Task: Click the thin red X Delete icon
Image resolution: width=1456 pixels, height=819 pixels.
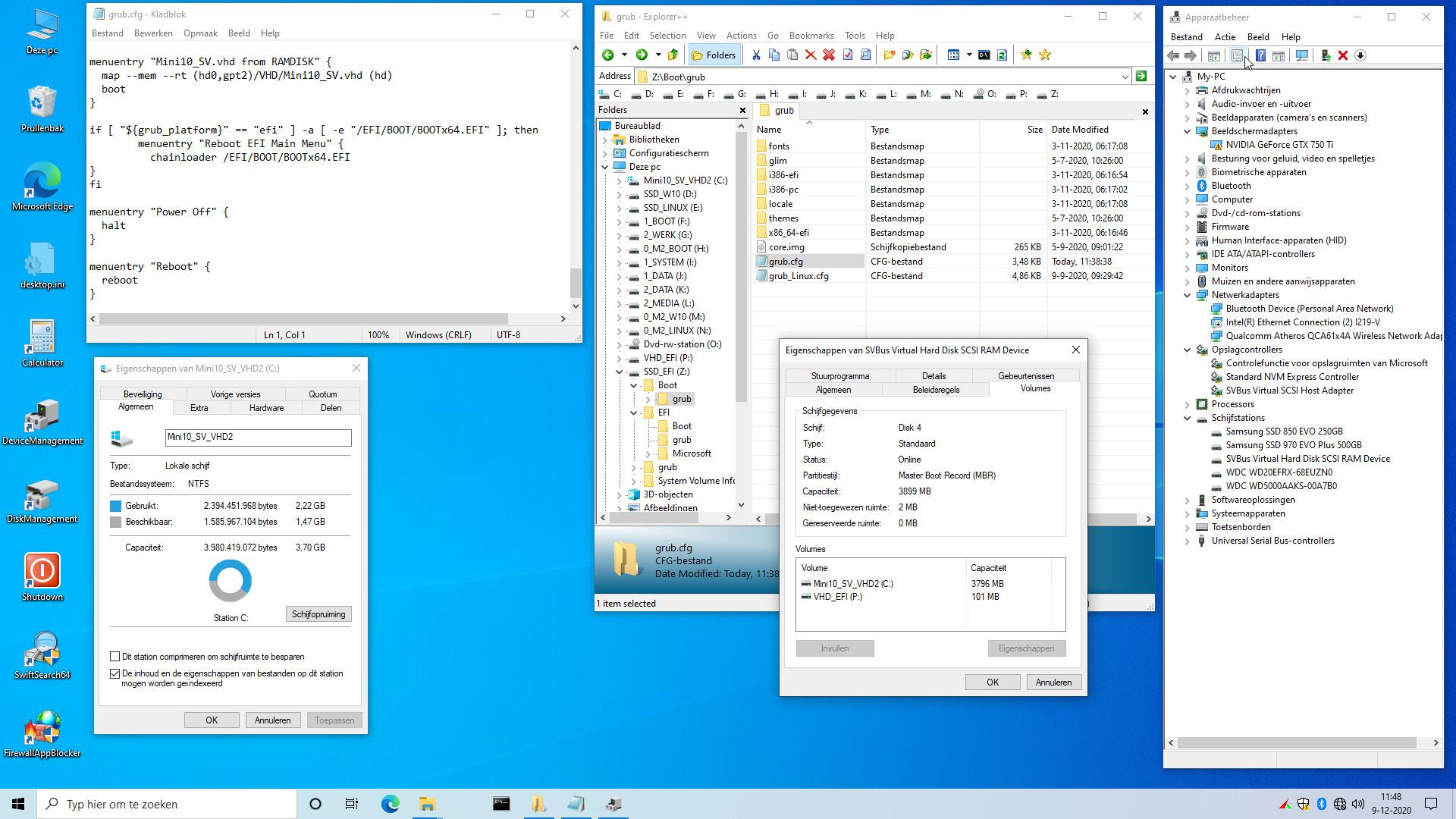Action: (811, 55)
